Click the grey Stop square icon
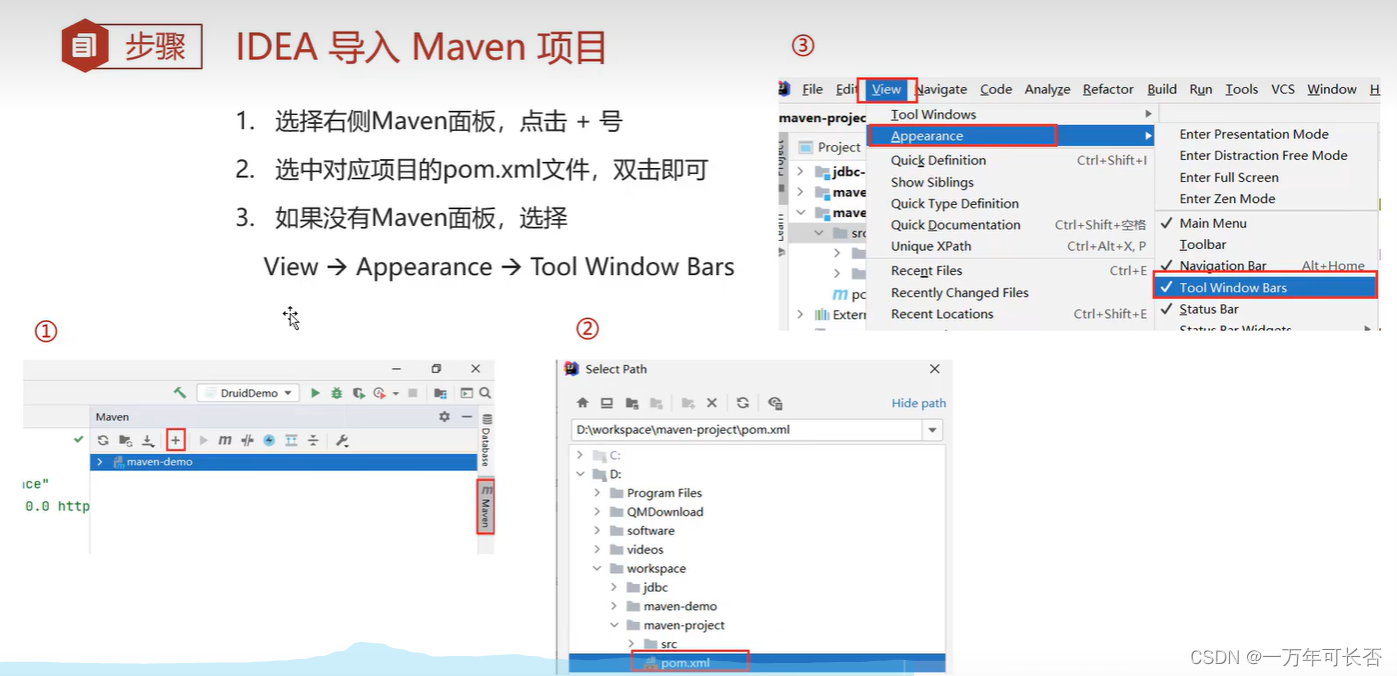 click(x=413, y=393)
